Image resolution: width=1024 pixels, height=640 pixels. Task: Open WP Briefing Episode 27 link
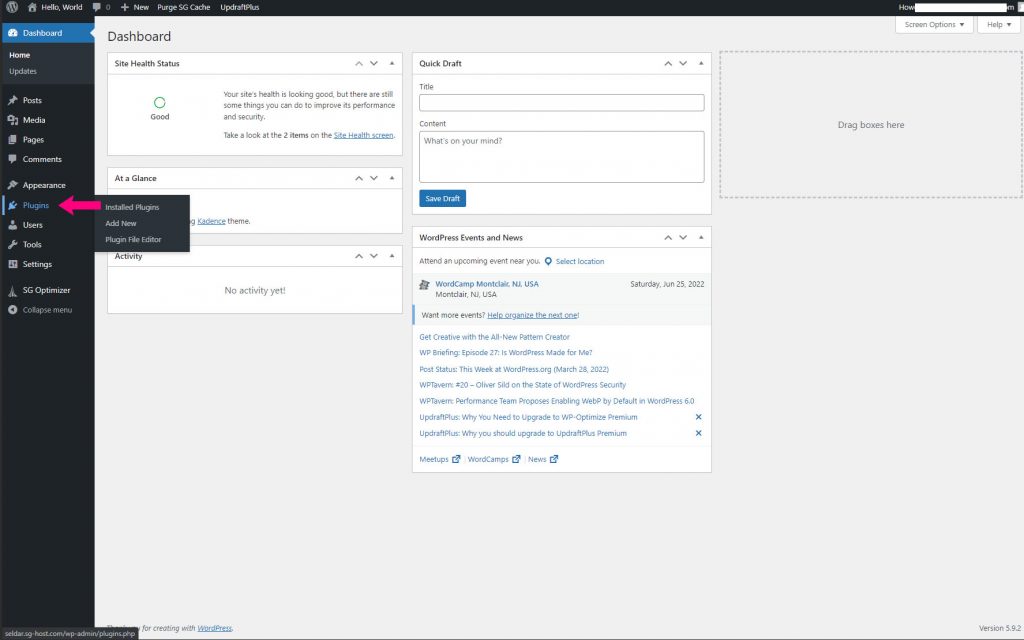[x=505, y=353]
